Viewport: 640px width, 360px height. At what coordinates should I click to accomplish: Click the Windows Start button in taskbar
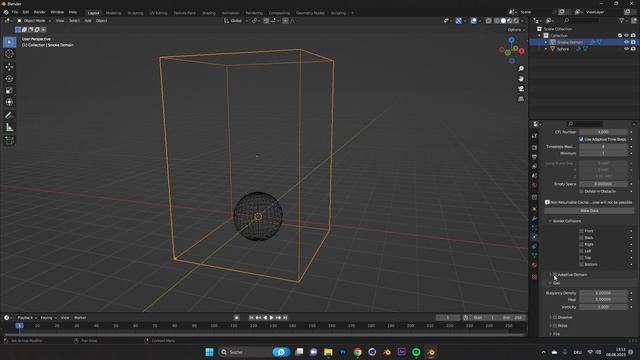click(x=209, y=352)
